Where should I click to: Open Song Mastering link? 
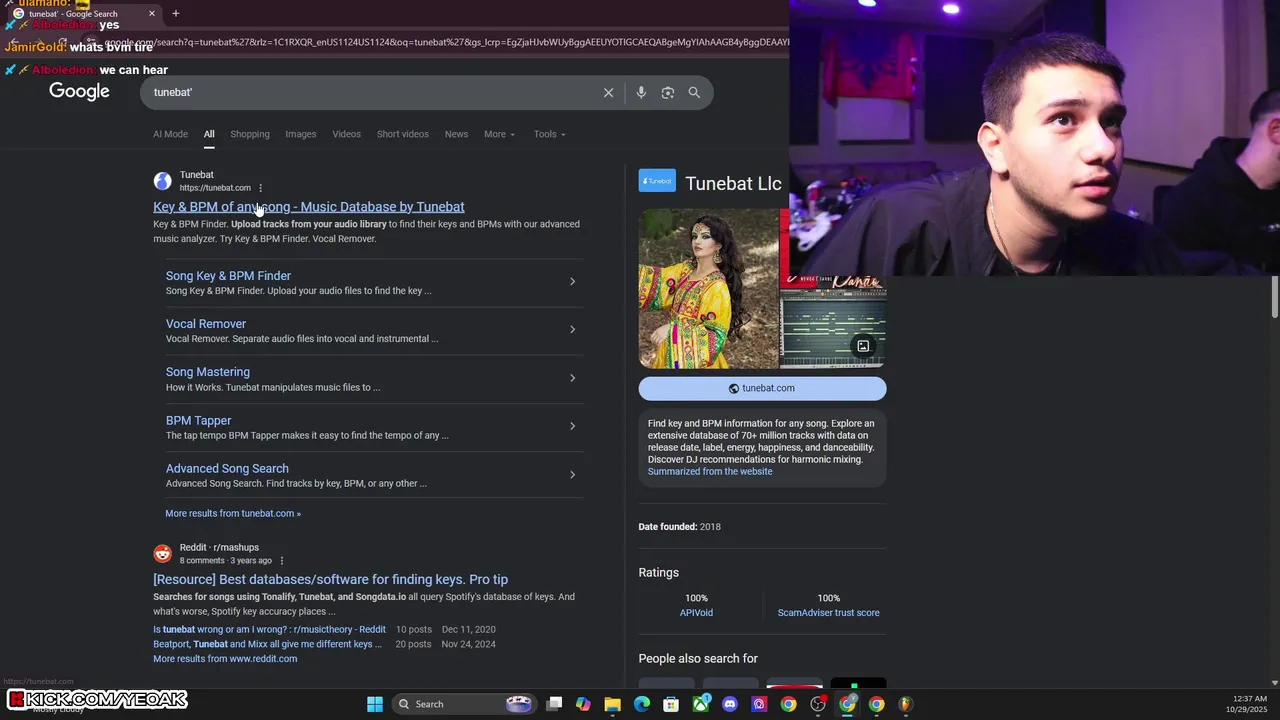(208, 372)
